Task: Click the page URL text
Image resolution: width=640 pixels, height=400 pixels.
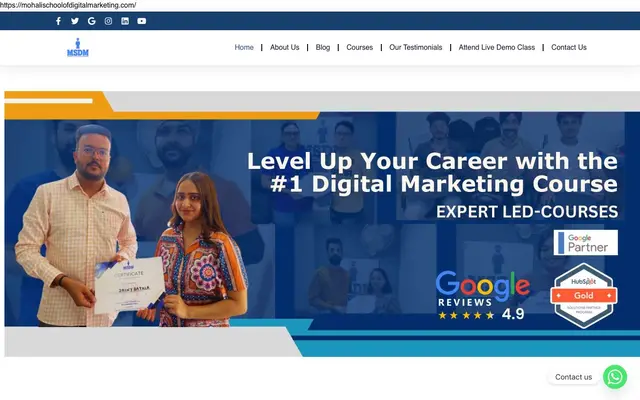Action: coord(68,5)
